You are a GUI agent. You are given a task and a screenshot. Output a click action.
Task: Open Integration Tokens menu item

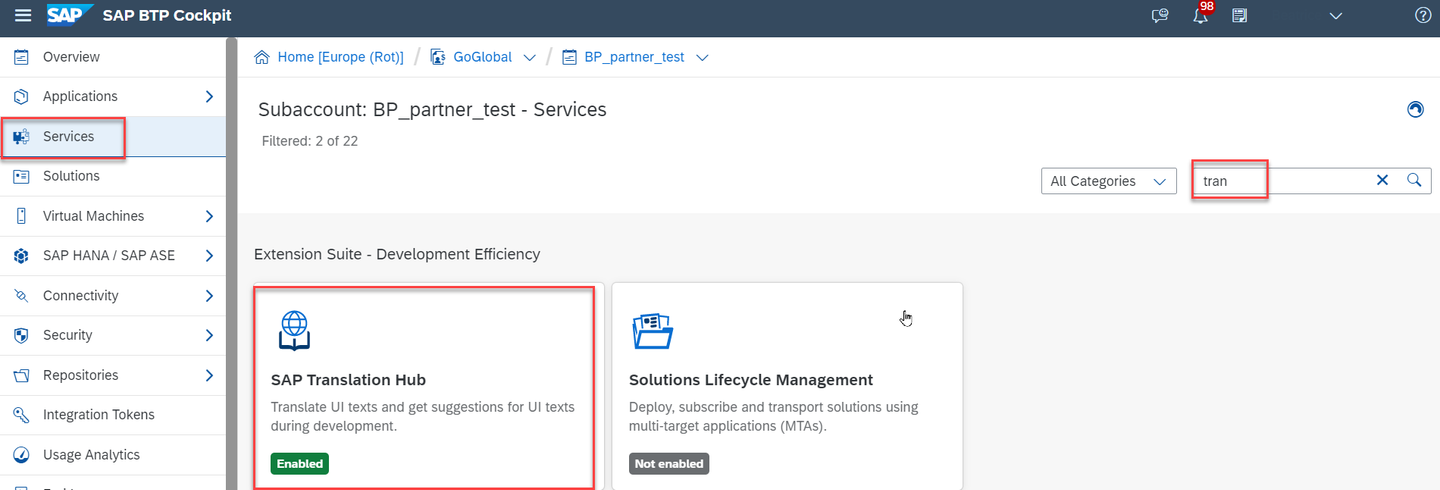click(x=113, y=415)
